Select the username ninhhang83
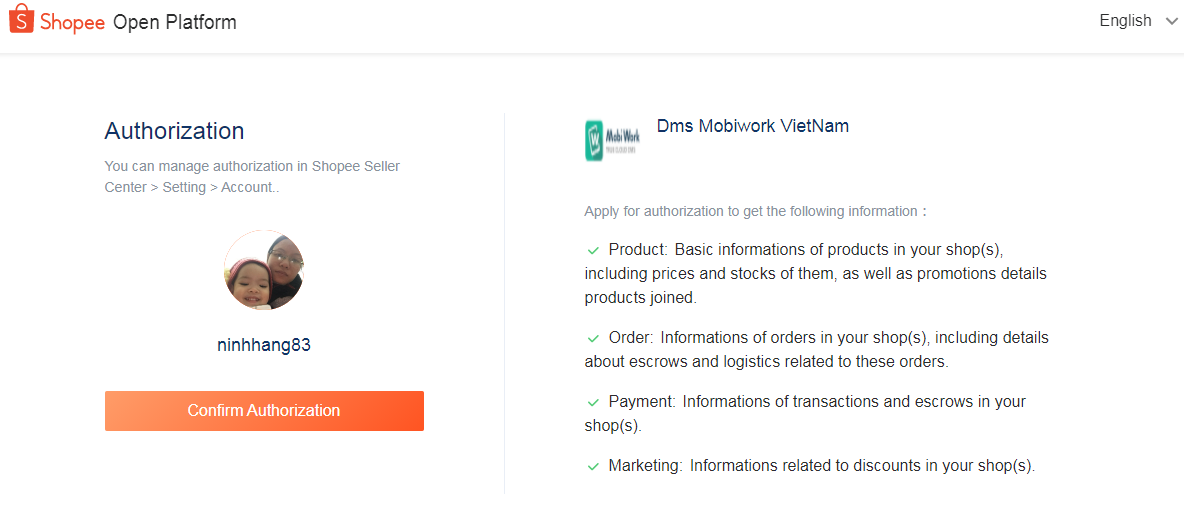 [264, 345]
